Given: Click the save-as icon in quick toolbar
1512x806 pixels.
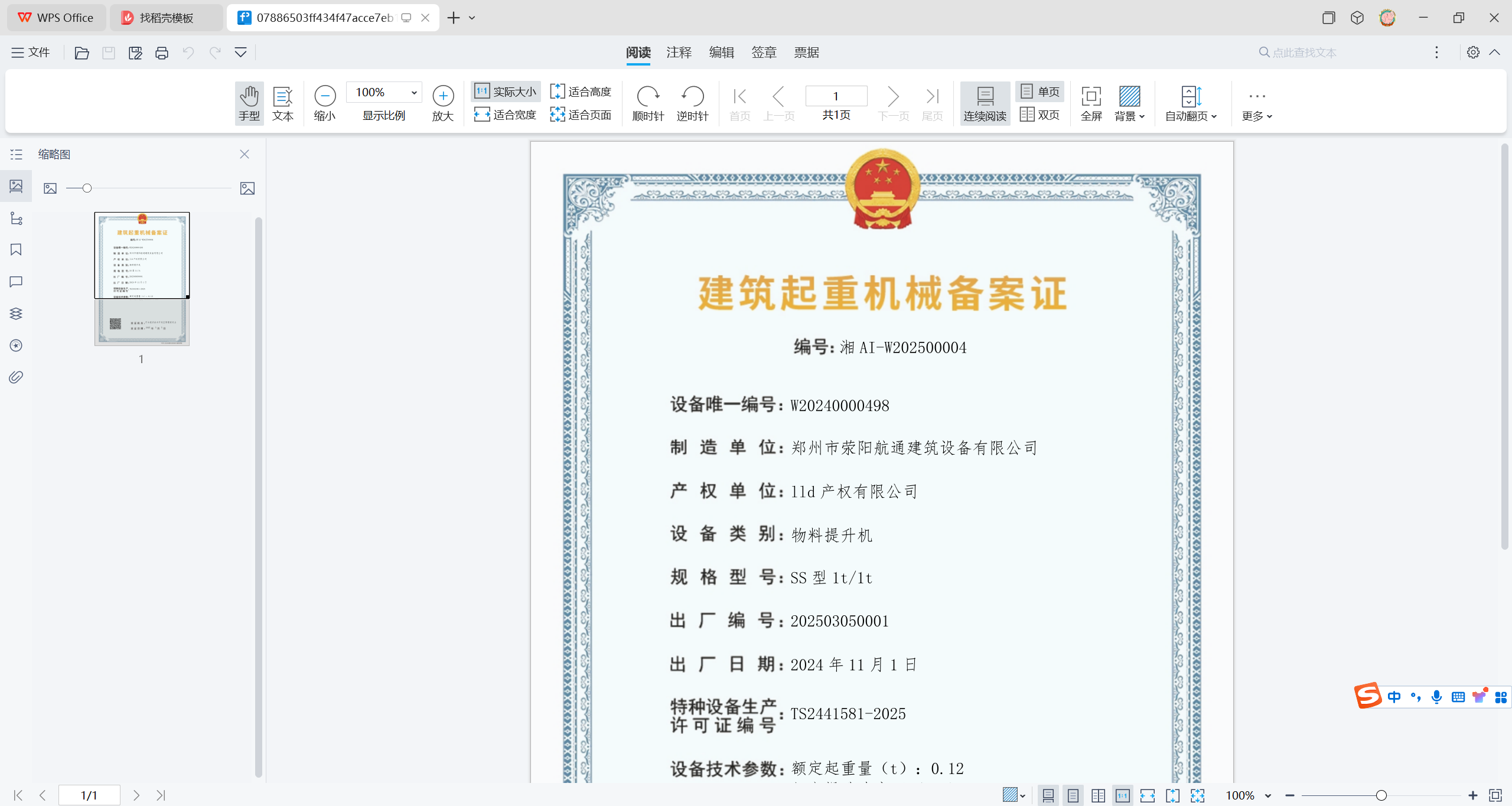Looking at the screenshot, I should [135, 53].
